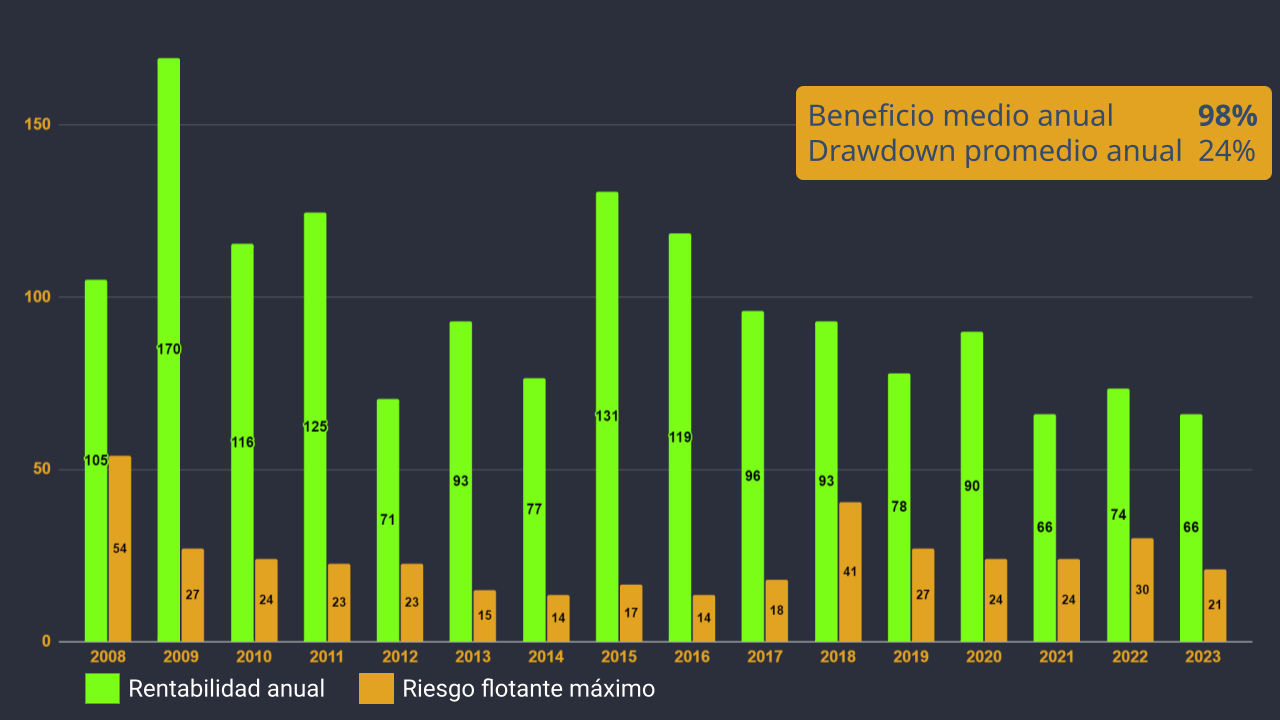
Task: Select the green 2012 bar labeled 71
Action: pyautogui.click(x=388, y=520)
